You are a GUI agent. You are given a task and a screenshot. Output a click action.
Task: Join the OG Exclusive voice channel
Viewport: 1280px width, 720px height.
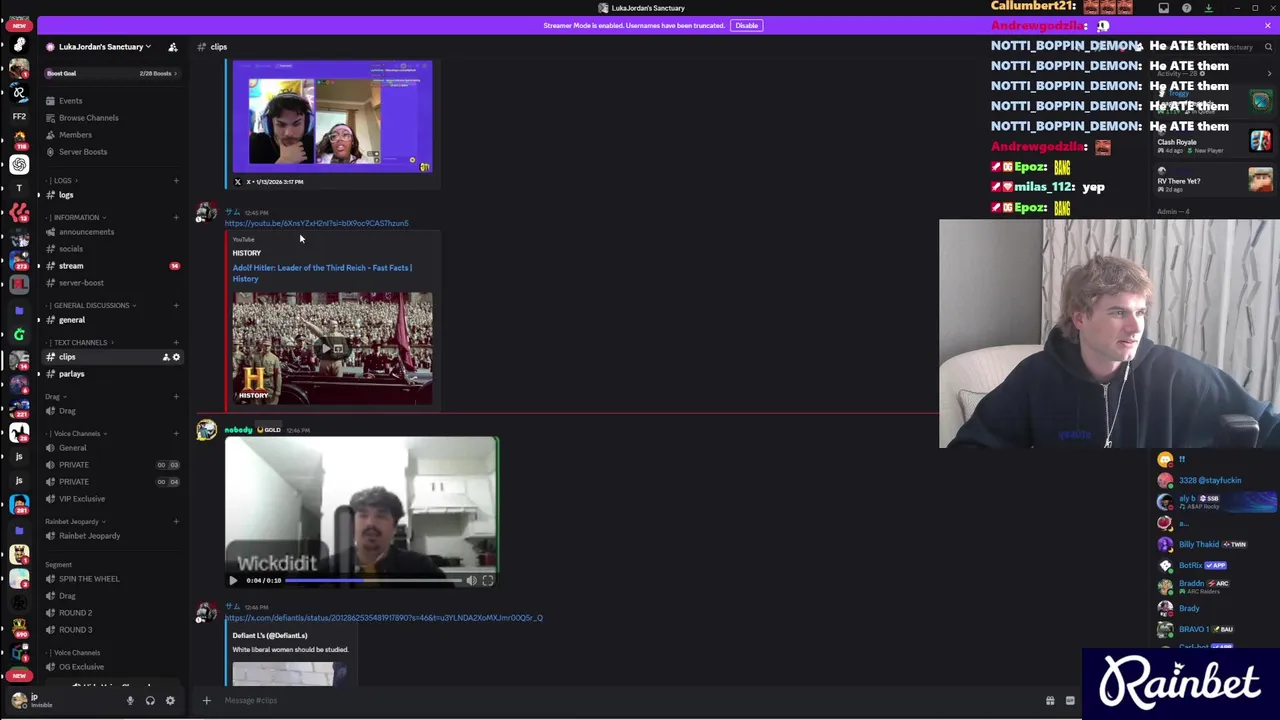coord(81,667)
